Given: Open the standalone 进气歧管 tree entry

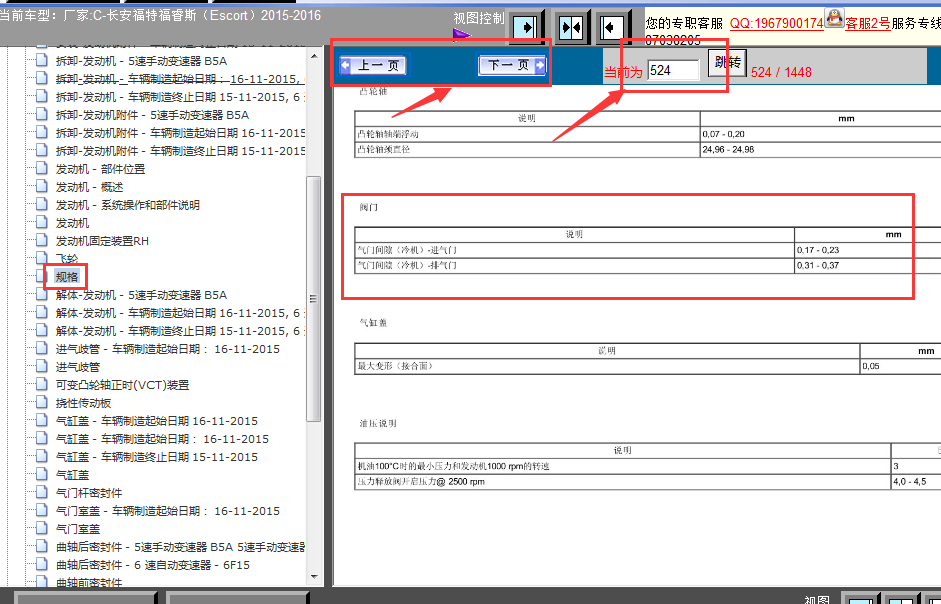Looking at the screenshot, I should click(x=78, y=367).
